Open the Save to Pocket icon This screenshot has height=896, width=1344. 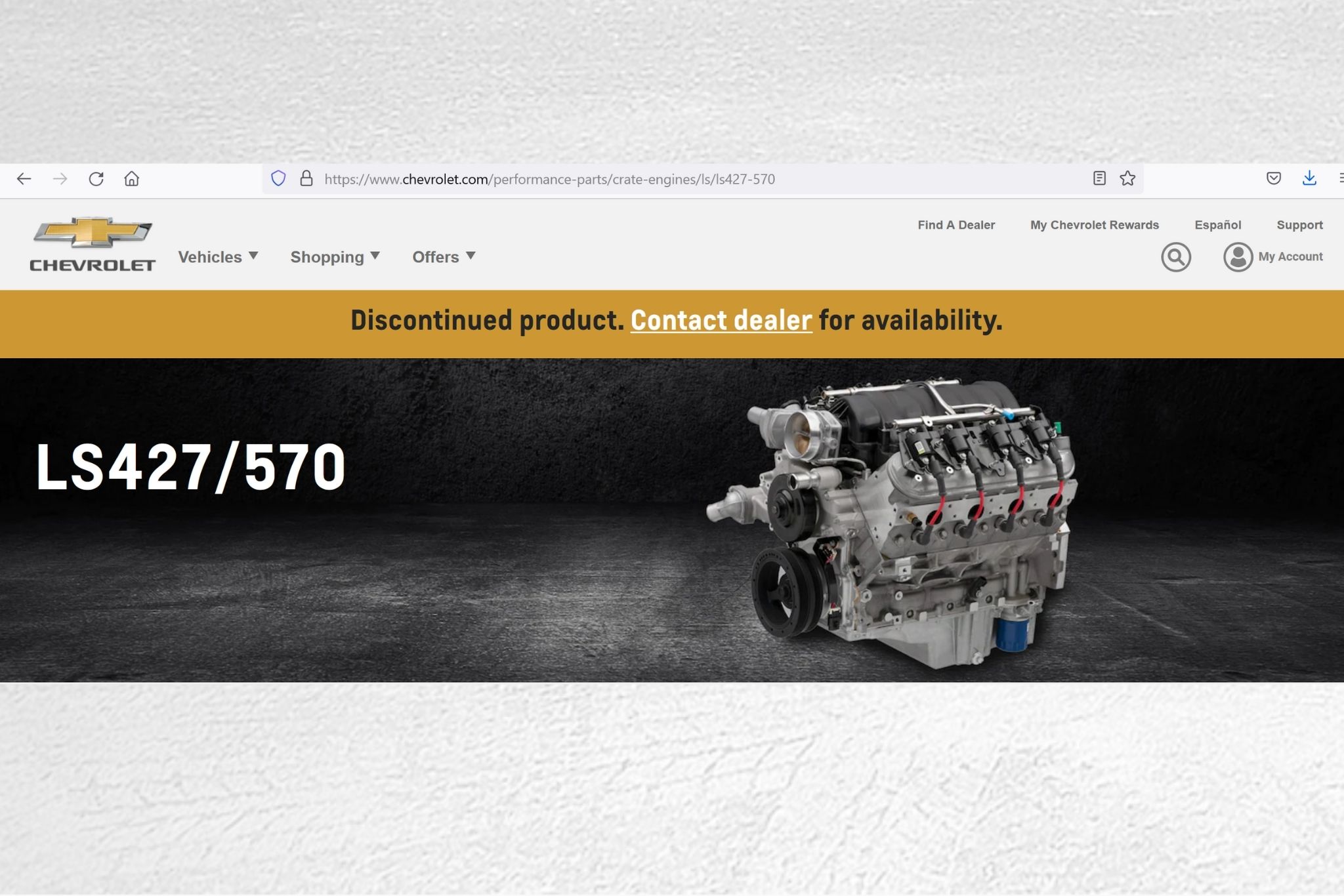click(x=1273, y=178)
